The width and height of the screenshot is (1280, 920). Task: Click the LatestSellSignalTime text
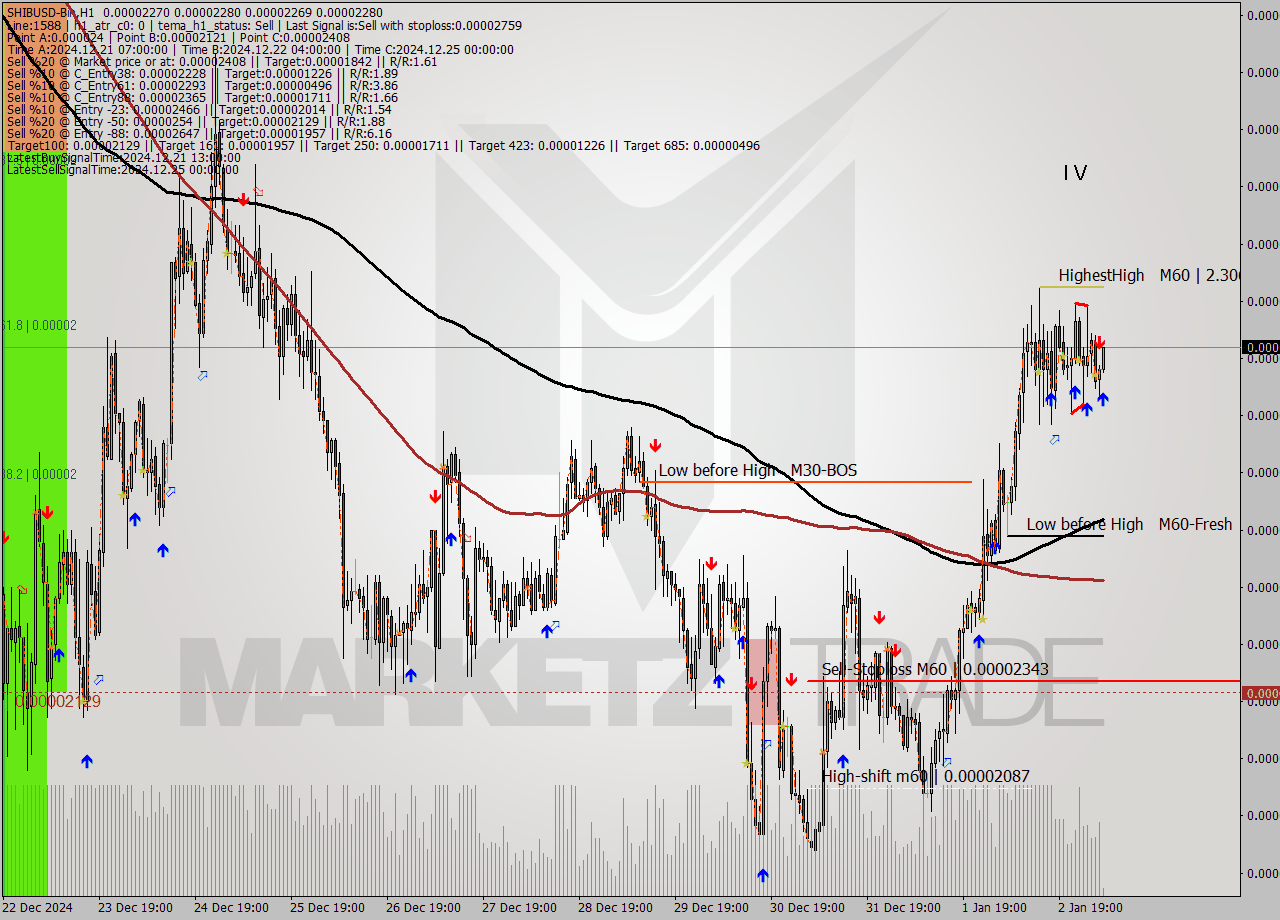(123, 169)
